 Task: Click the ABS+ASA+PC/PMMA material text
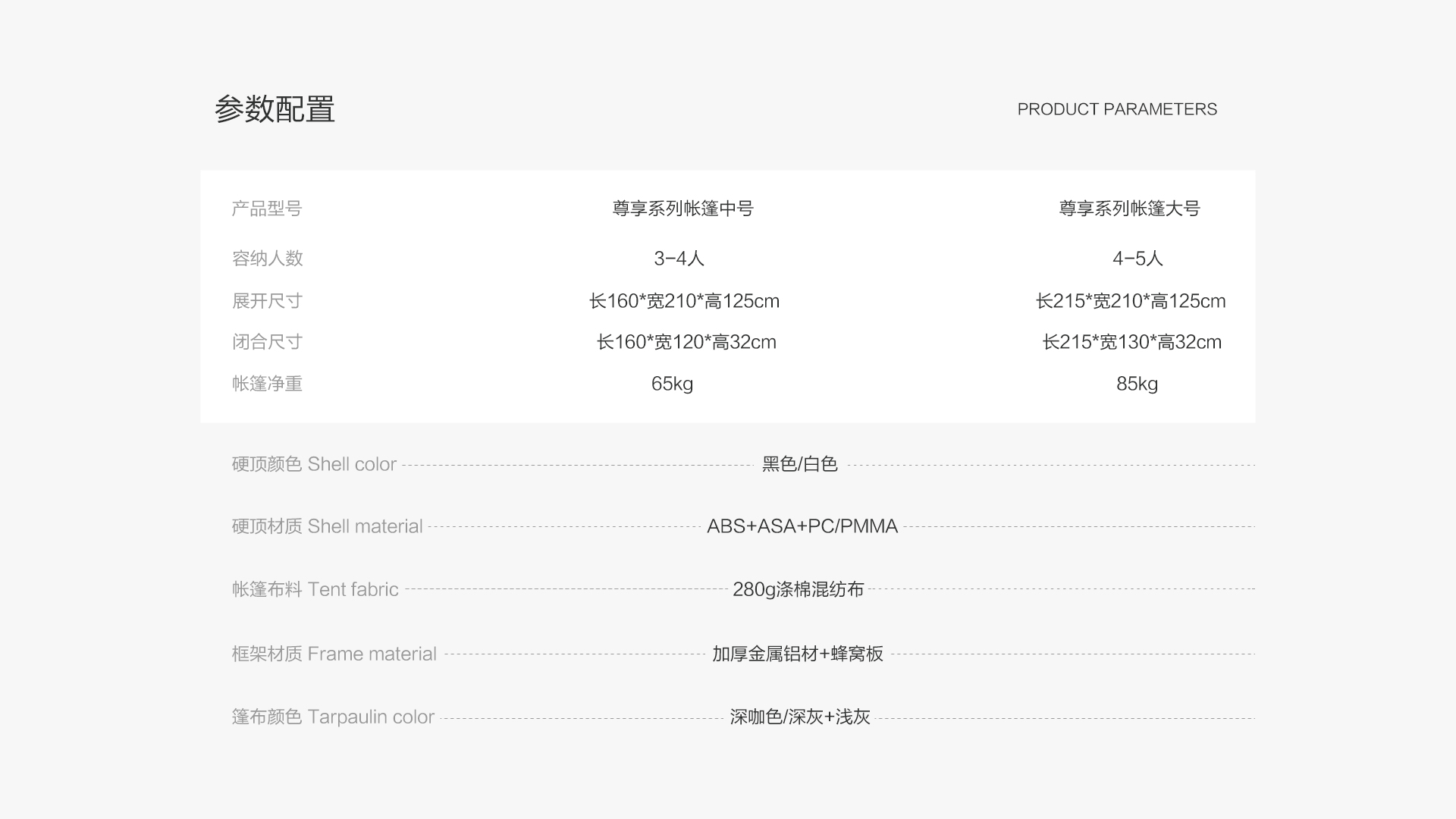[802, 526]
